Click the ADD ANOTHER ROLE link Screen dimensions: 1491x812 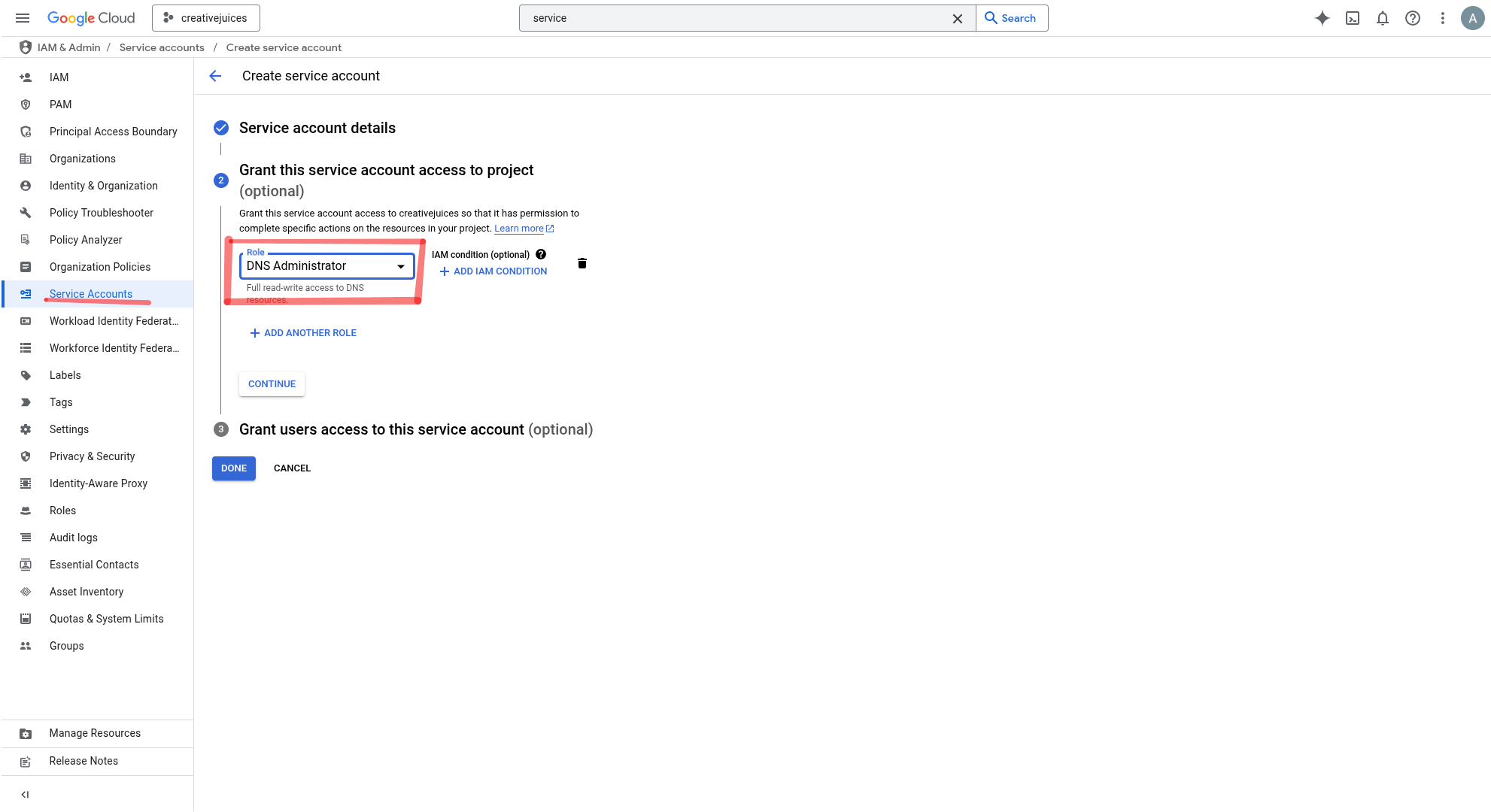[303, 333]
